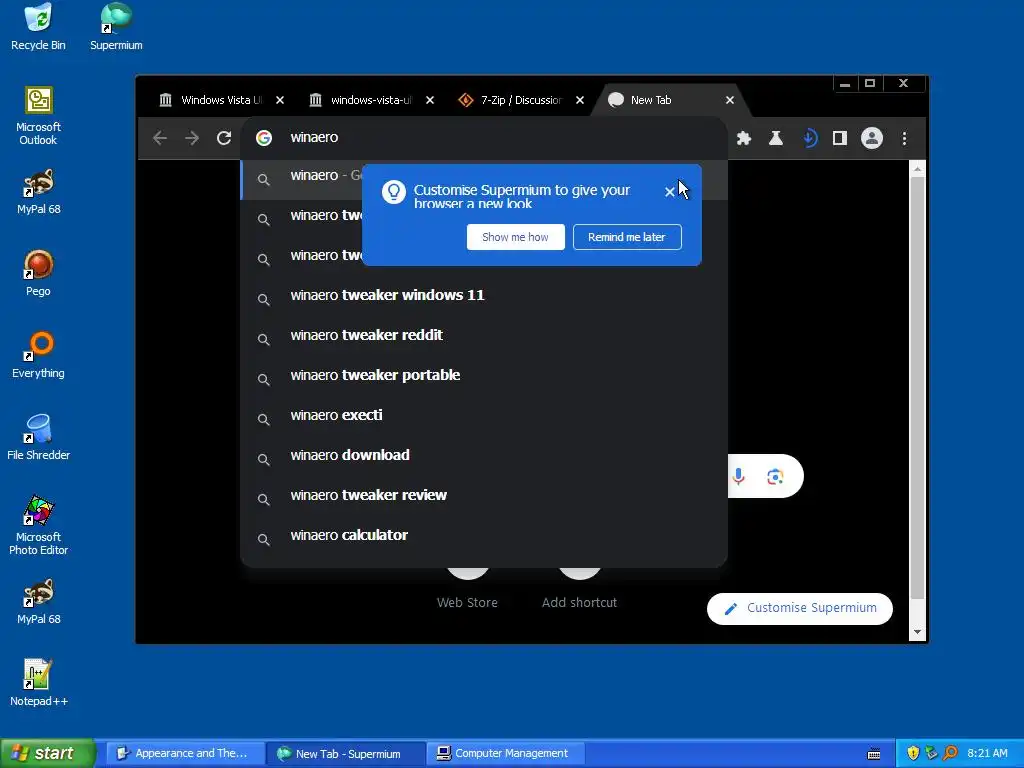
Task: Launch Supermium from the desktop shortcut
Action: 116,27
